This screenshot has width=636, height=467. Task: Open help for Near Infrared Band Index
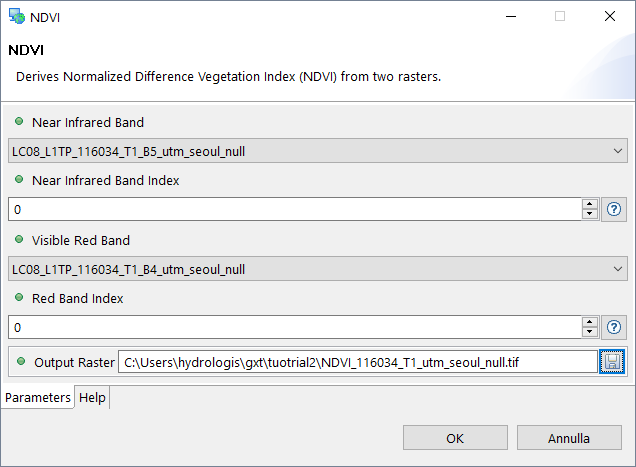(615, 209)
